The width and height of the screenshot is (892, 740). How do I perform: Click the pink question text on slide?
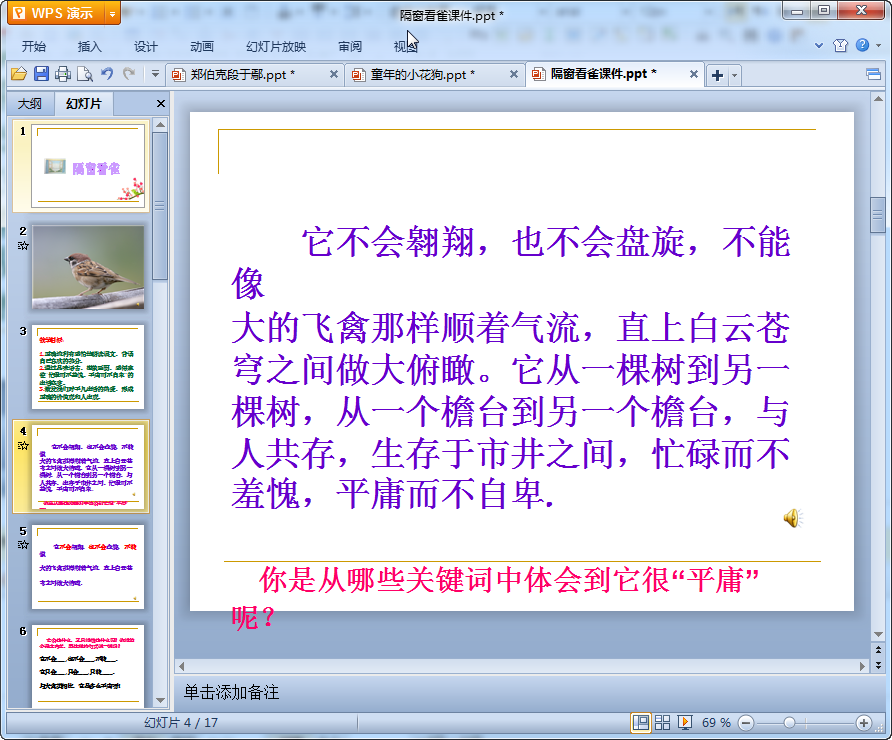495,598
